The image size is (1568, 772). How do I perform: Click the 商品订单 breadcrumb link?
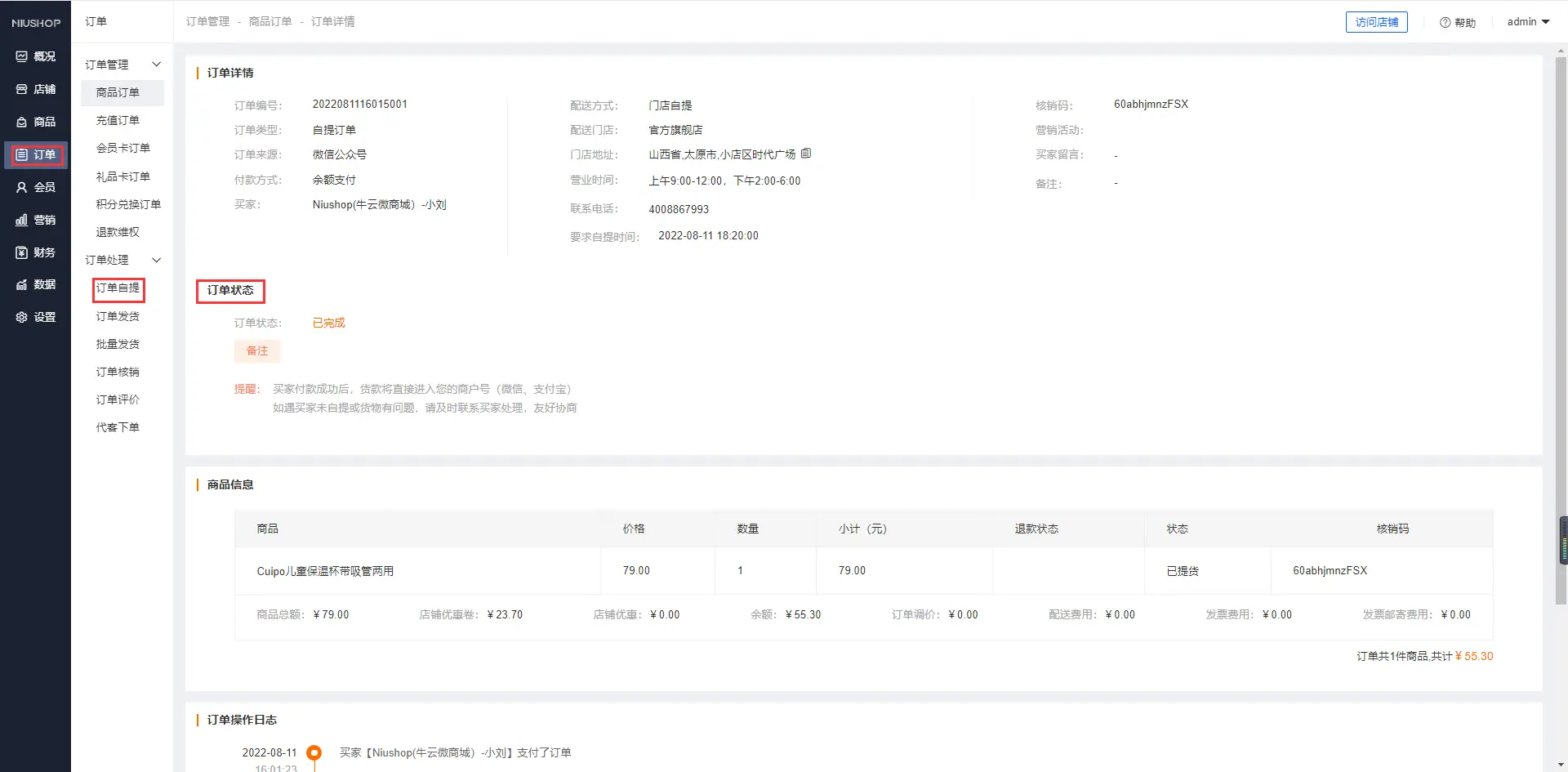pos(270,21)
